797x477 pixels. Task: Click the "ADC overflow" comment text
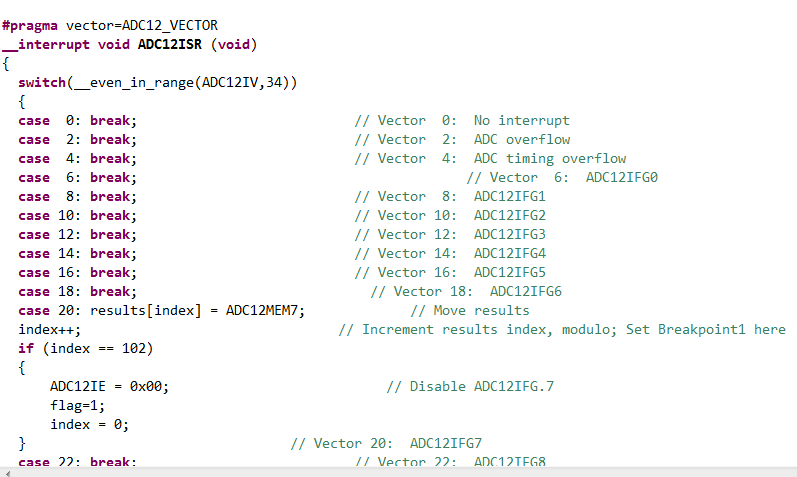click(x=521, y=139)
